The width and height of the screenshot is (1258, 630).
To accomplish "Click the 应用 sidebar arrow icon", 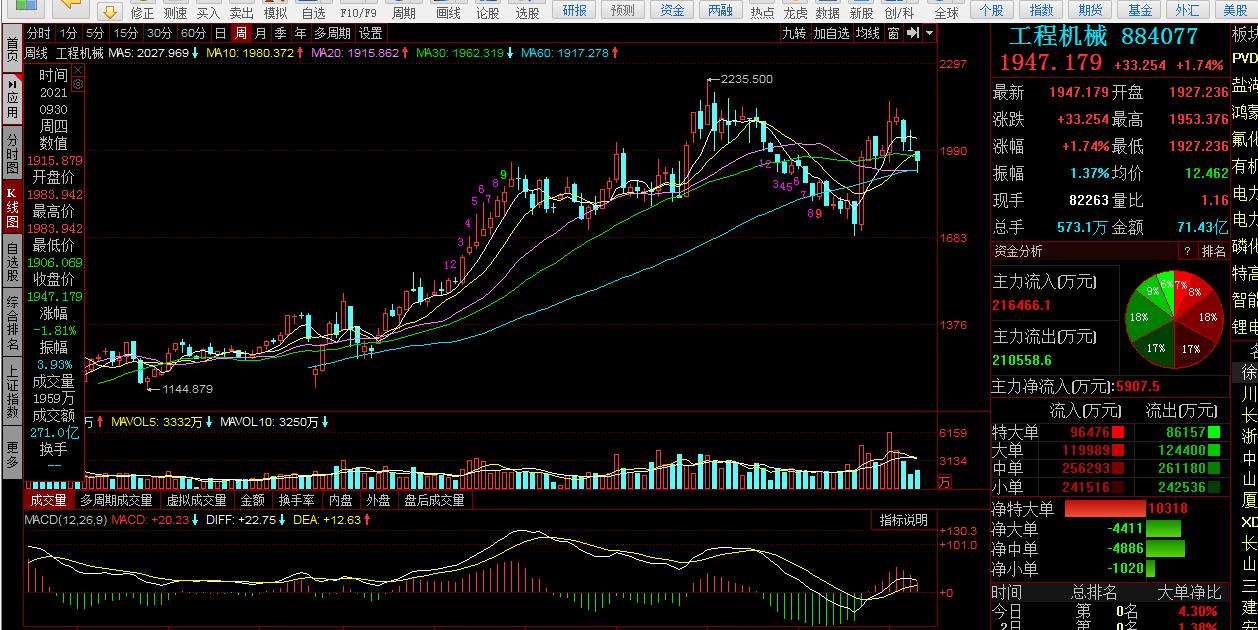I will pyautogui.click(x=12, y=86).
